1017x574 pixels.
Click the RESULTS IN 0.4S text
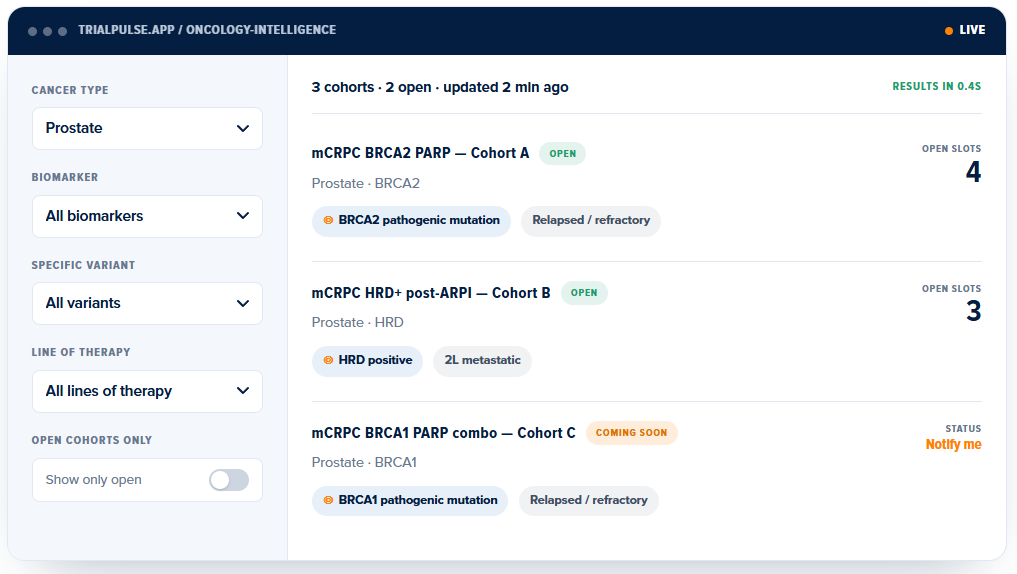937,86
